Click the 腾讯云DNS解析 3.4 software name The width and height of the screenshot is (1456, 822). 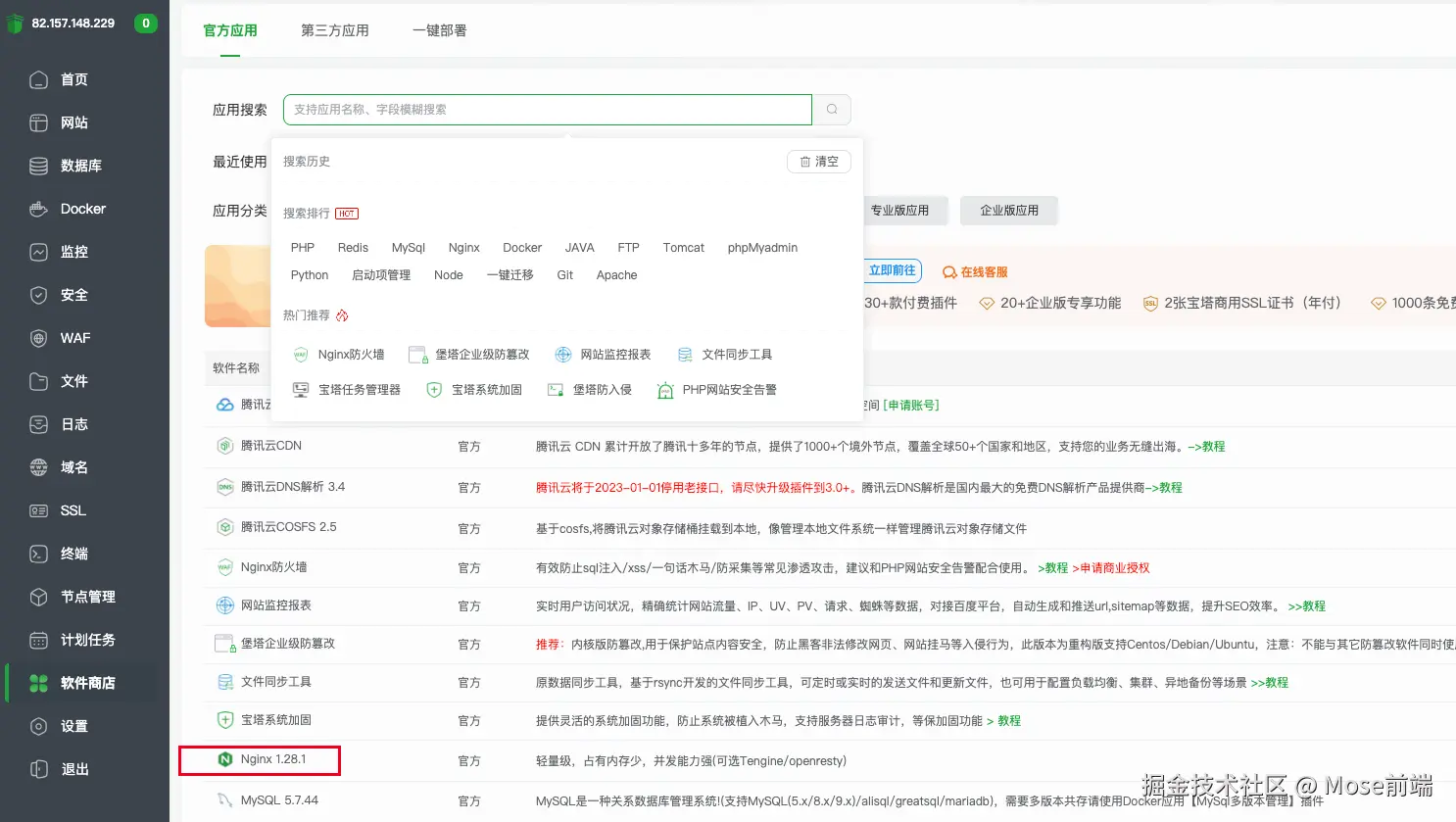[x=293, y=487]
